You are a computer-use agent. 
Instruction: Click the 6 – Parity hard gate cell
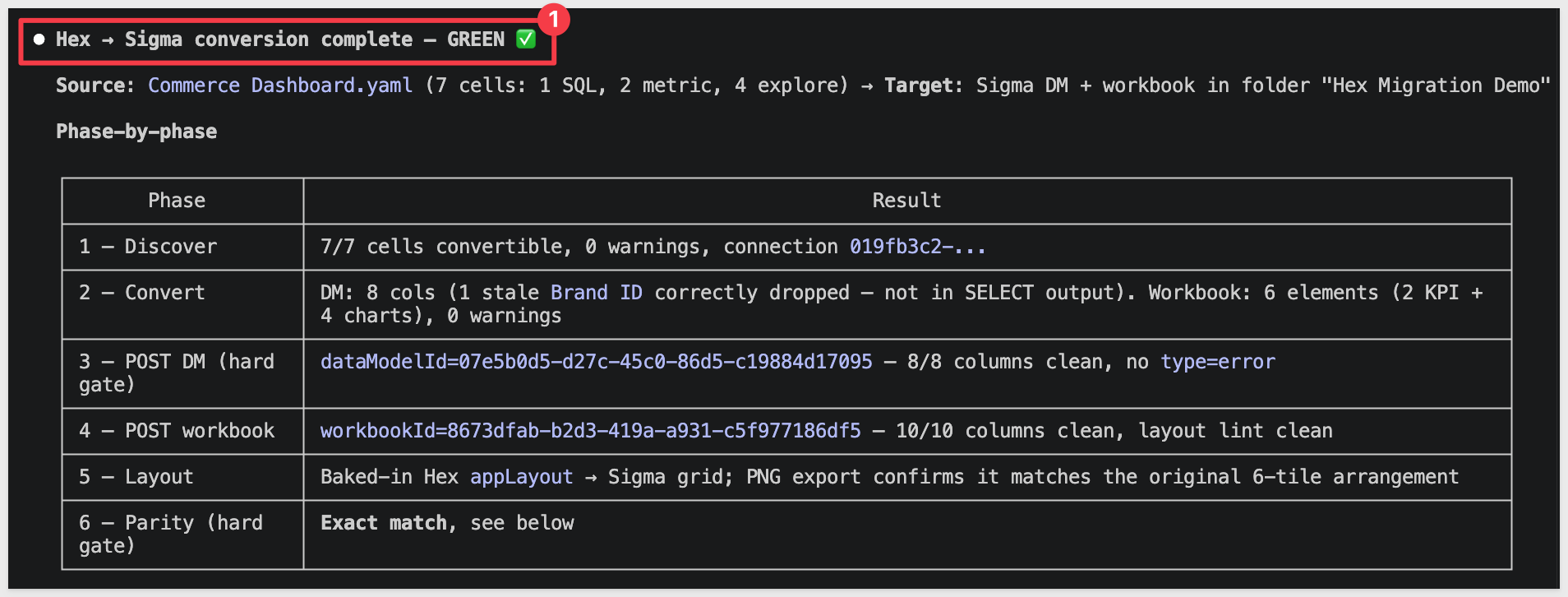(x=182, y=535)
